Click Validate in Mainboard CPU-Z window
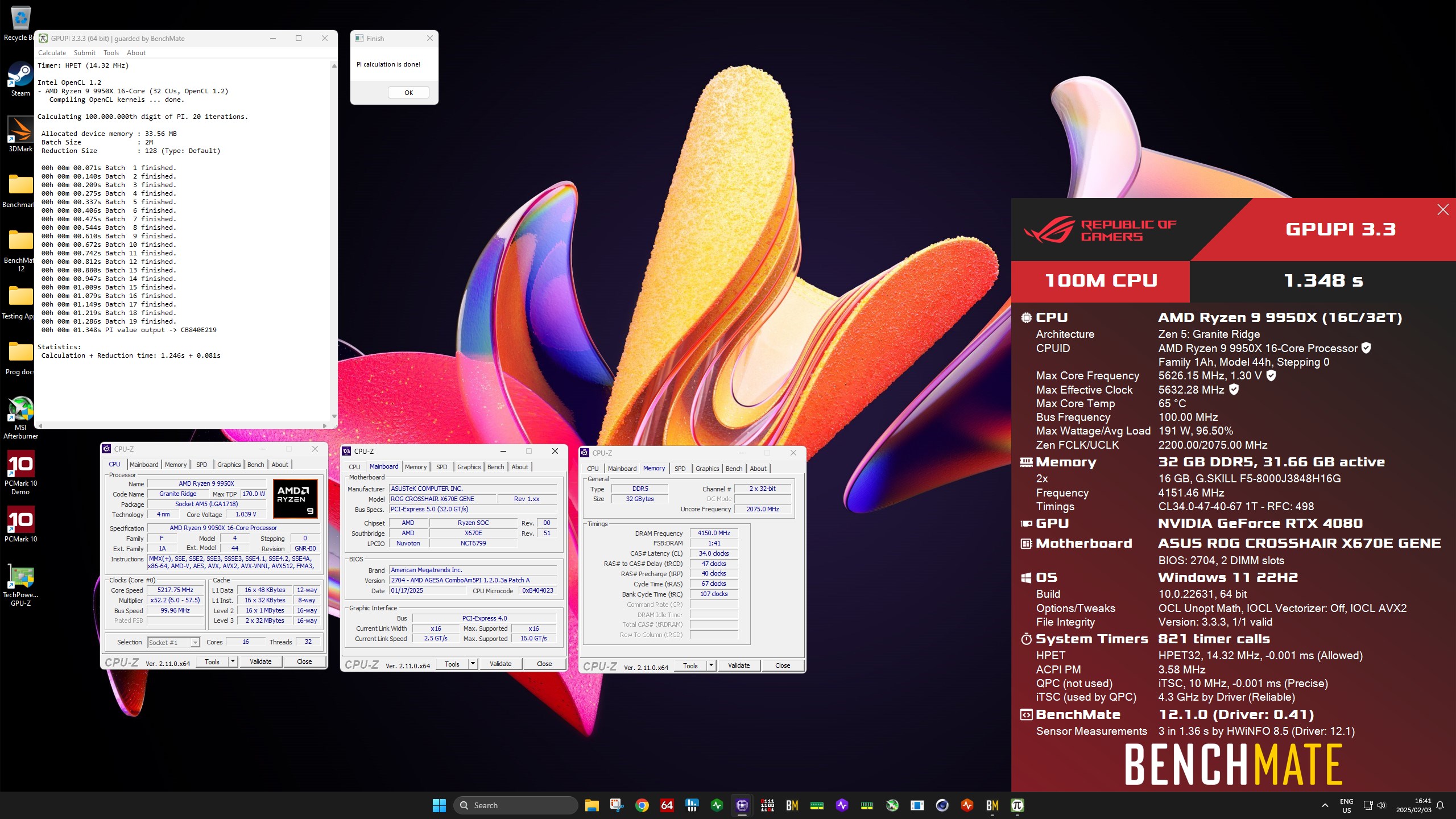This screenshot has width=1456, height=819. click(500, 664)
